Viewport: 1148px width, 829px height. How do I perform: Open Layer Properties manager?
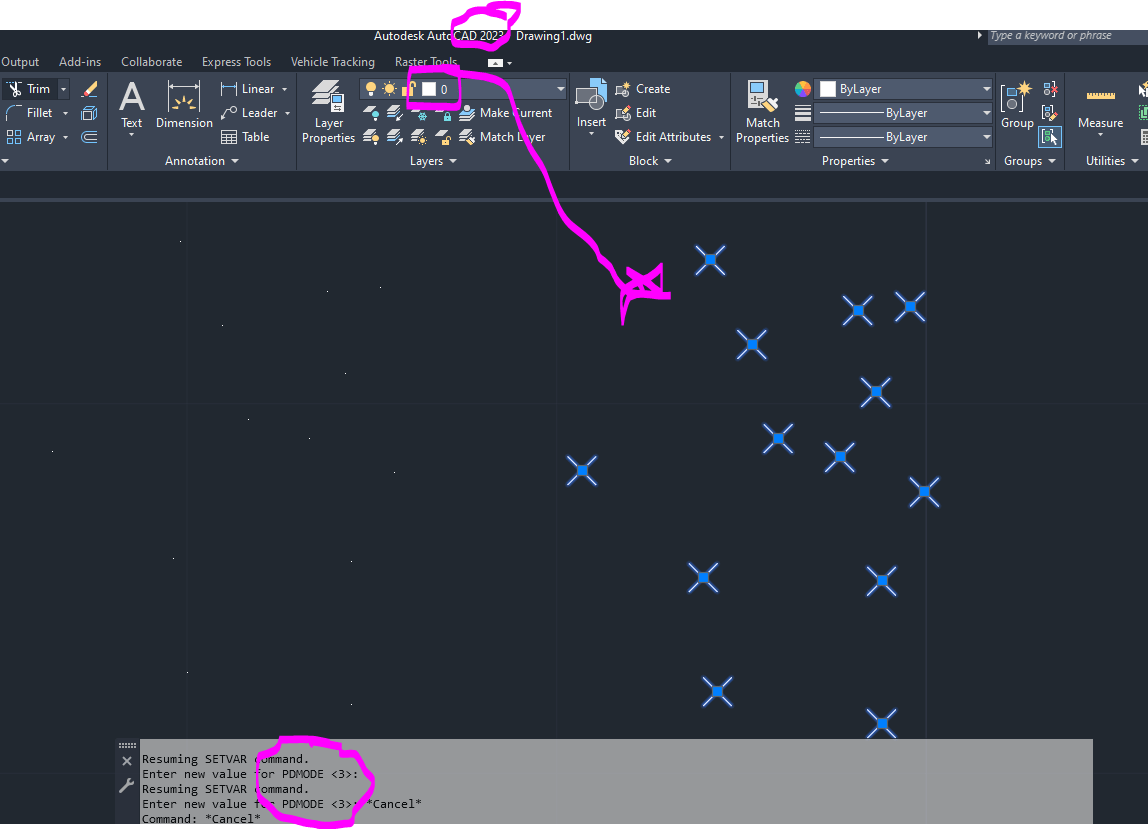pyautogui.click(x=328, y=110)
